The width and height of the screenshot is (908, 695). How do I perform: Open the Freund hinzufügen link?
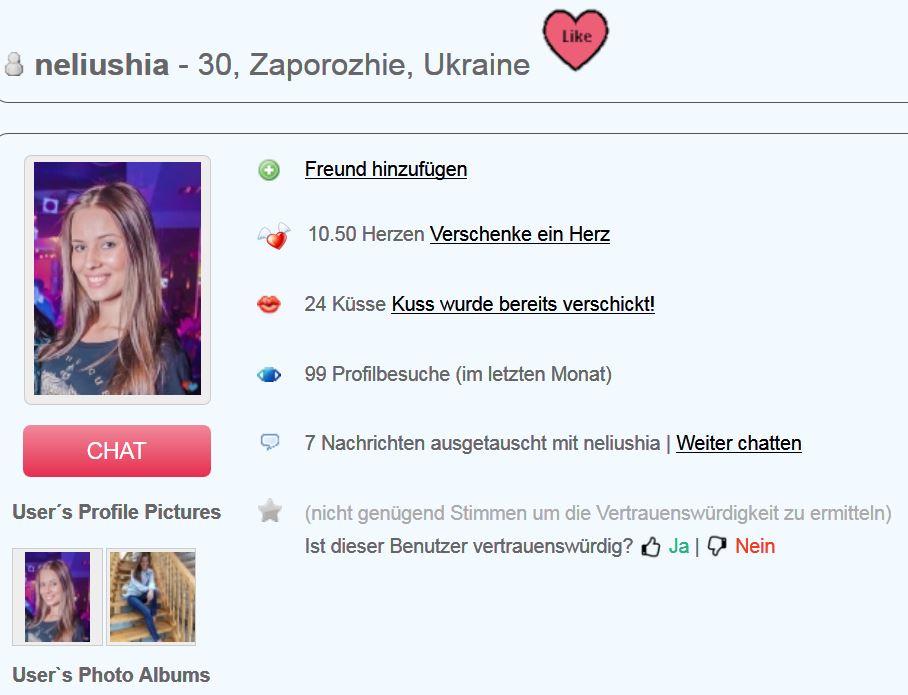coord(386,169)
